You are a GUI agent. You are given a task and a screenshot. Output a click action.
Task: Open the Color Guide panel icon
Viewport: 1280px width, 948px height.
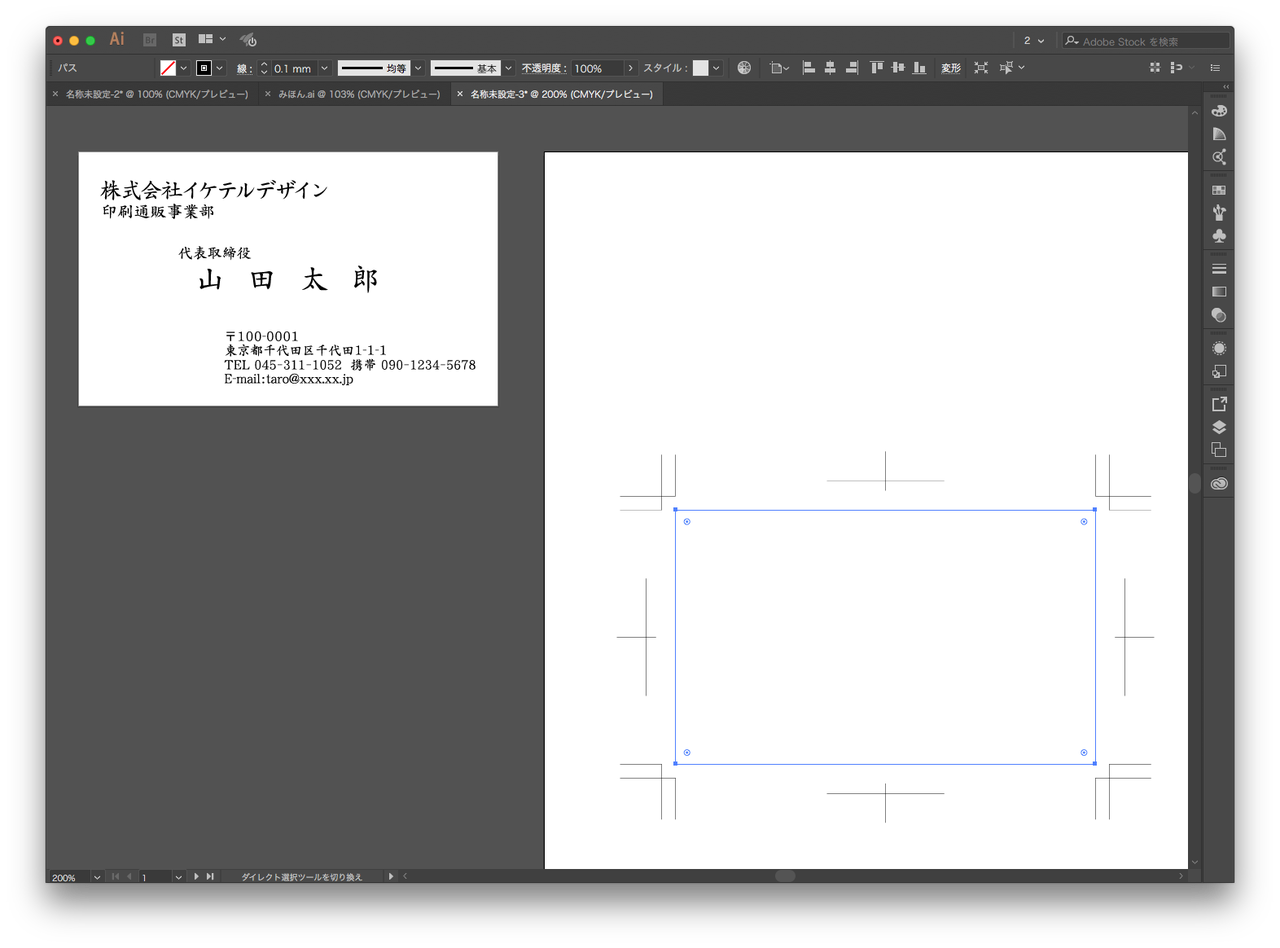(1219, 134)
